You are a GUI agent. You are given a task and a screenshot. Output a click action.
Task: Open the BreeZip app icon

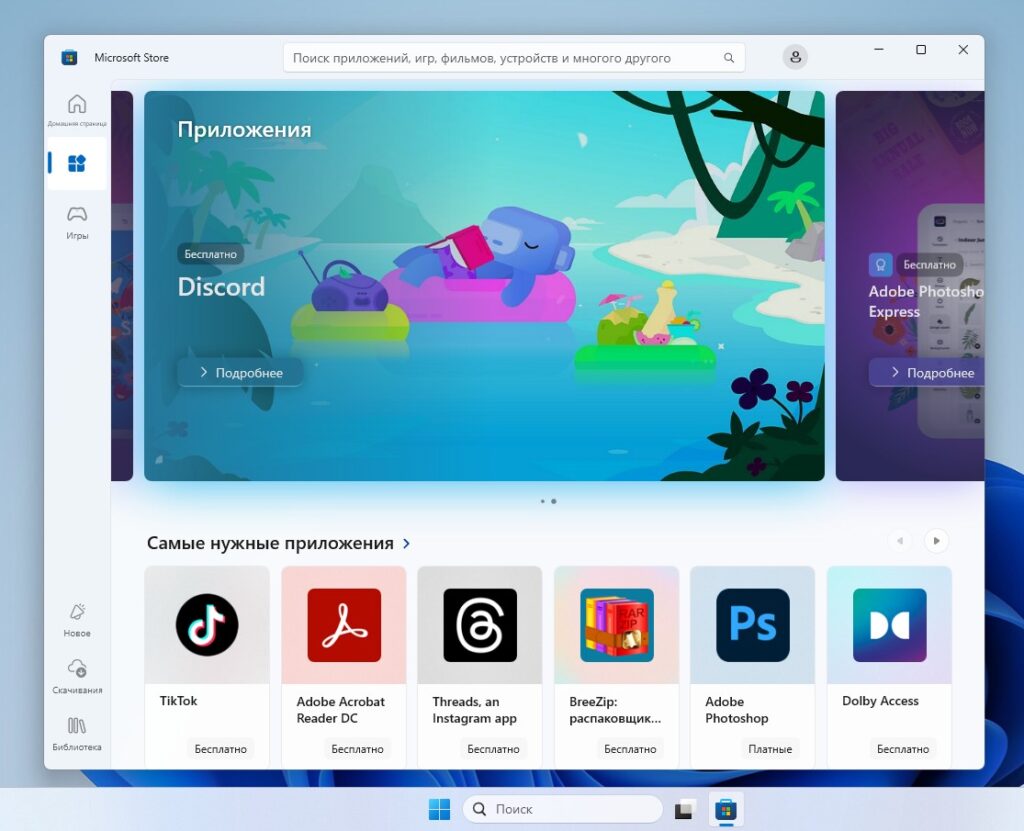pos(617,625)
